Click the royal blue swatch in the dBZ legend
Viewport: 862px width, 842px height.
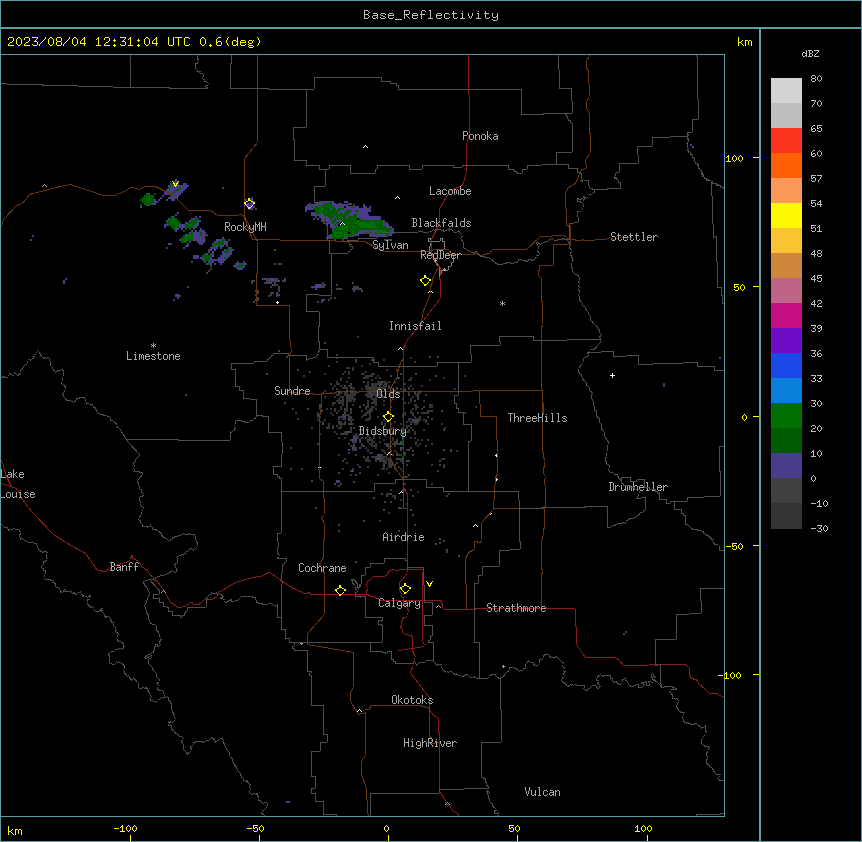(x=786, y=365)
